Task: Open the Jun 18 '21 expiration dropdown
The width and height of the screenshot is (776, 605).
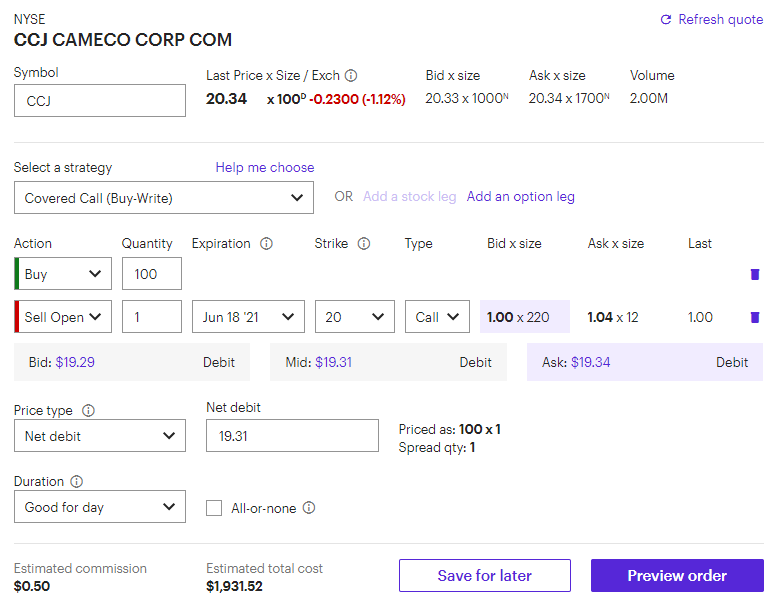Action: pos(248,316)
